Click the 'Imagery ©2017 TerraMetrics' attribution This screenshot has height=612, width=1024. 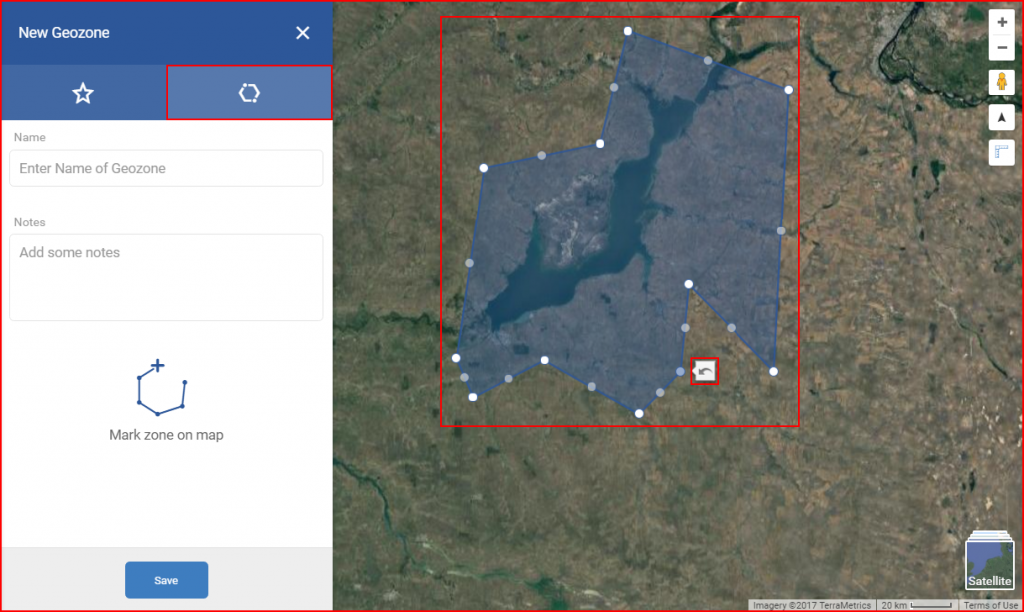(x=812, y=605)
